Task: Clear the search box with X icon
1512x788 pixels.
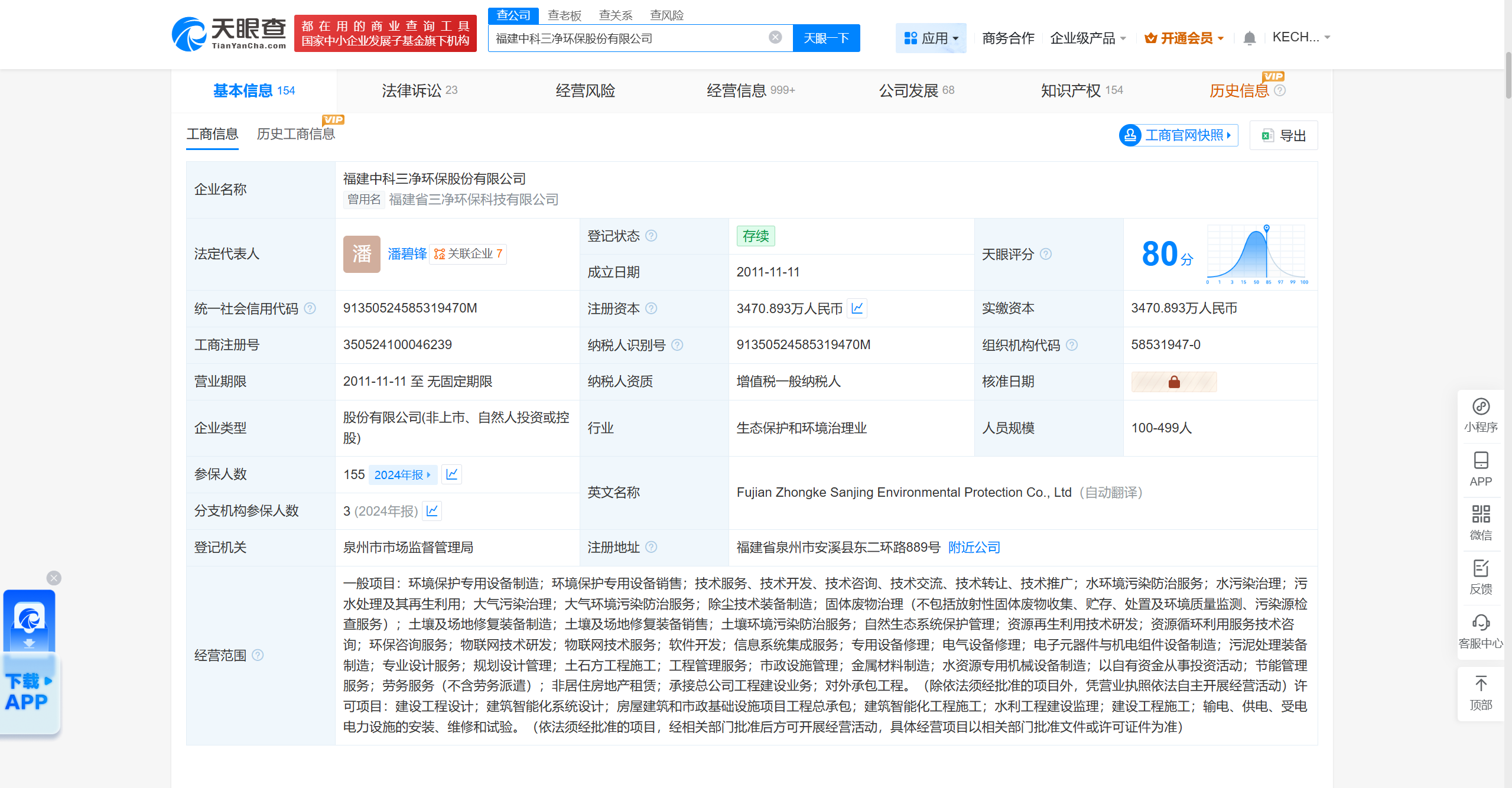Action: (775, 38)
